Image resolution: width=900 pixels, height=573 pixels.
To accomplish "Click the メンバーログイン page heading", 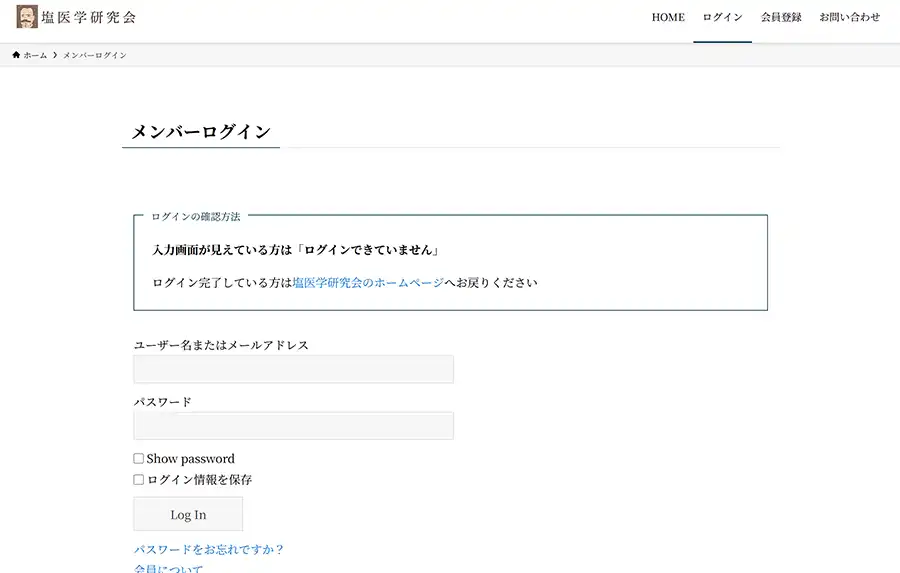I will [x=201, y=132].
